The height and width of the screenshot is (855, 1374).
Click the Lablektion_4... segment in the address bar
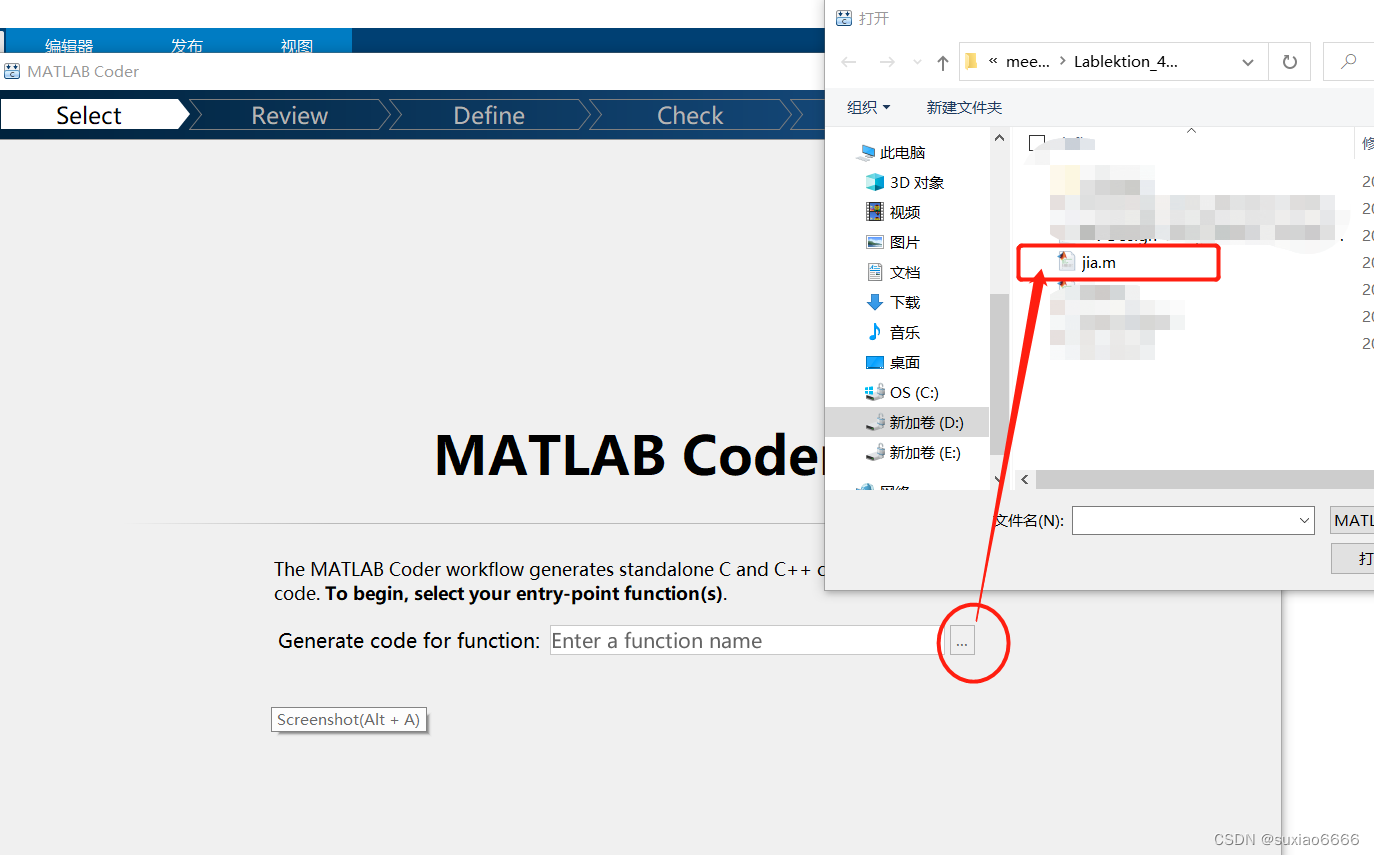[1126, 62]
